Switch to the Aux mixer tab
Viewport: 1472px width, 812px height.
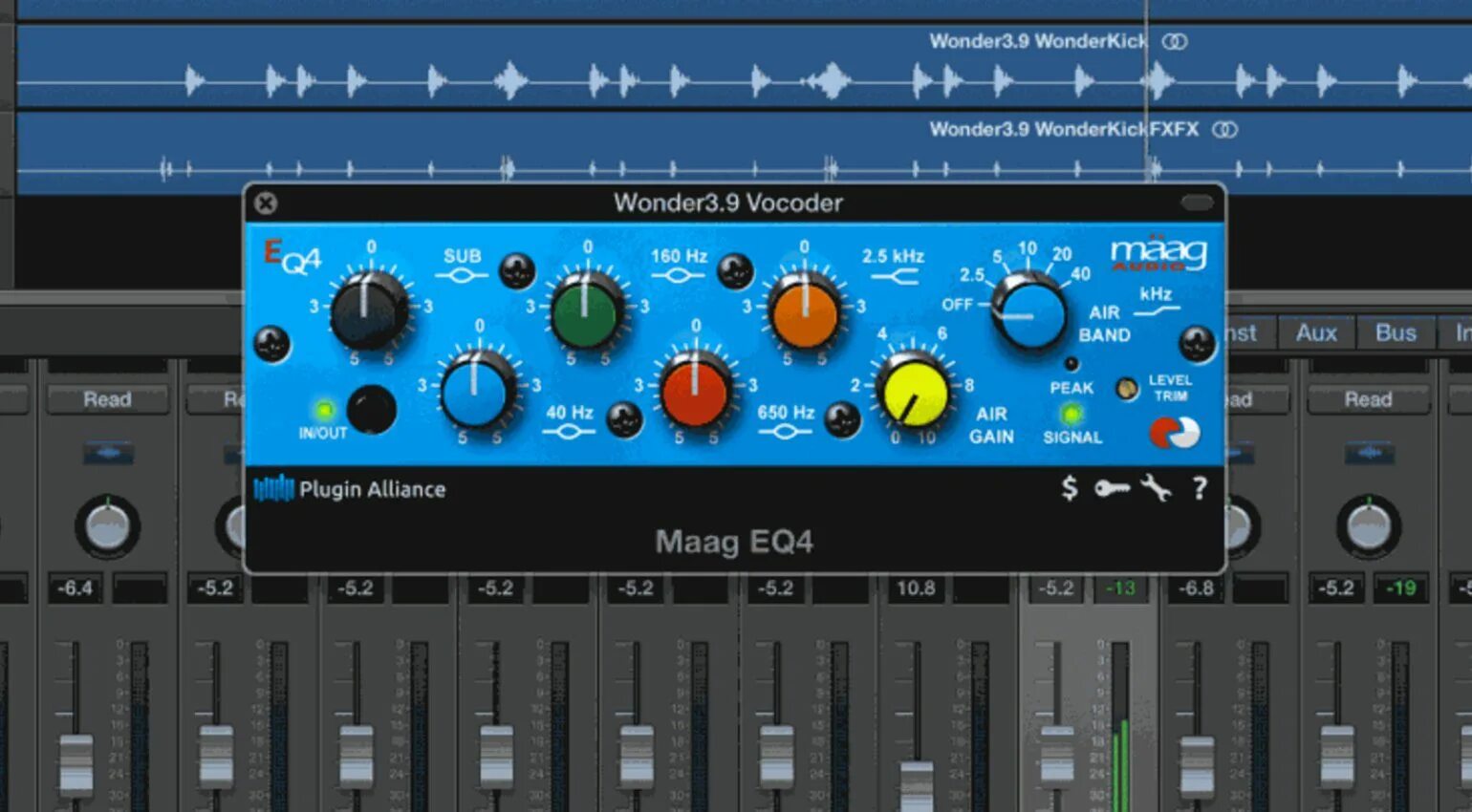1316,332
